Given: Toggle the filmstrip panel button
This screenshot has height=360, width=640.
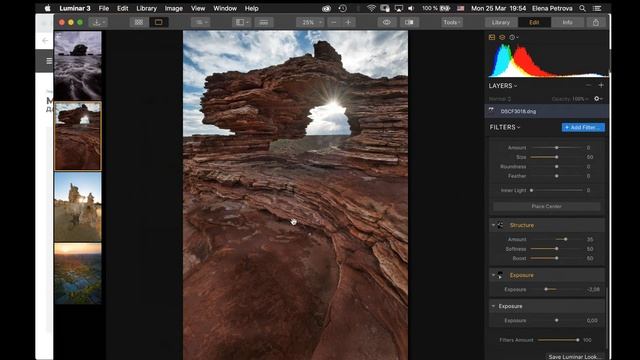Looking at the screenshot, I should pos(264,22).
